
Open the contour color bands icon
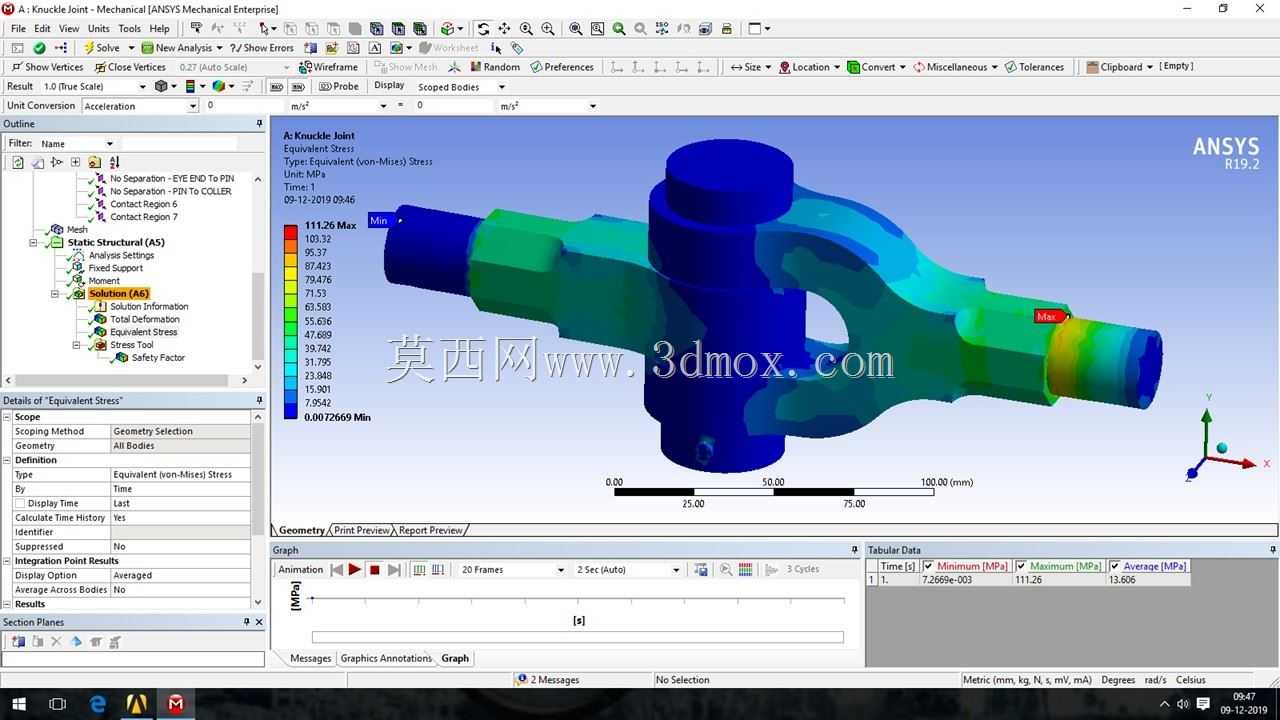[189, 86]
